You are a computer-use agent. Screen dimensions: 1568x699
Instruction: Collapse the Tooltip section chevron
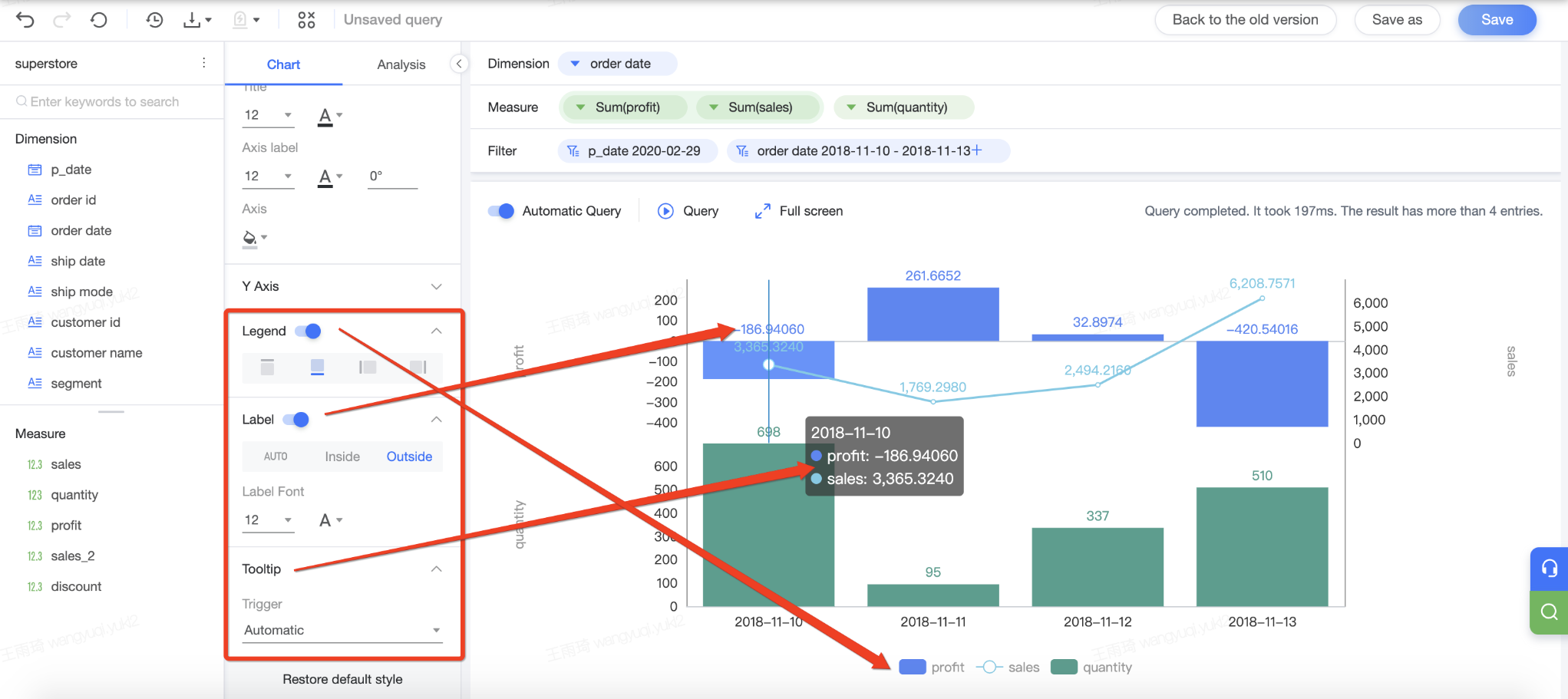coord(436,569)
